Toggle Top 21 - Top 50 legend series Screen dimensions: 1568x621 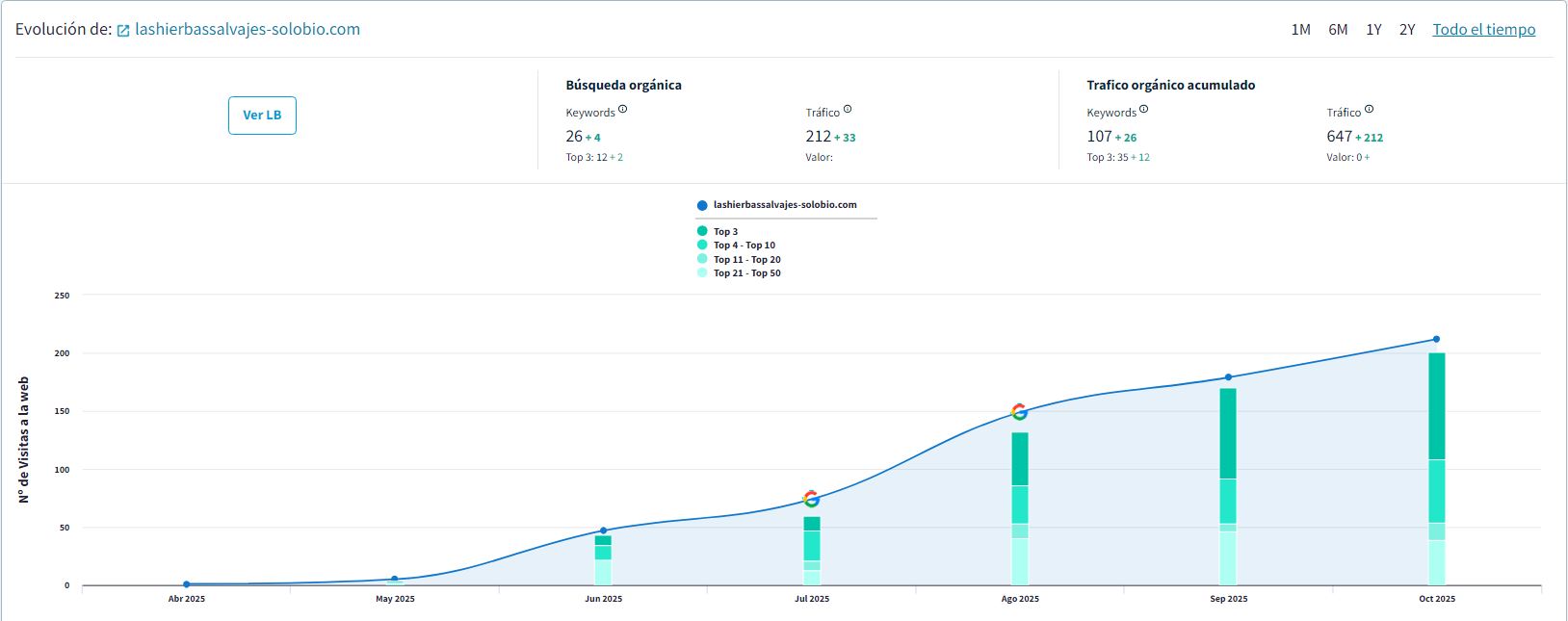pyautogui.click(x=746, y=273)
